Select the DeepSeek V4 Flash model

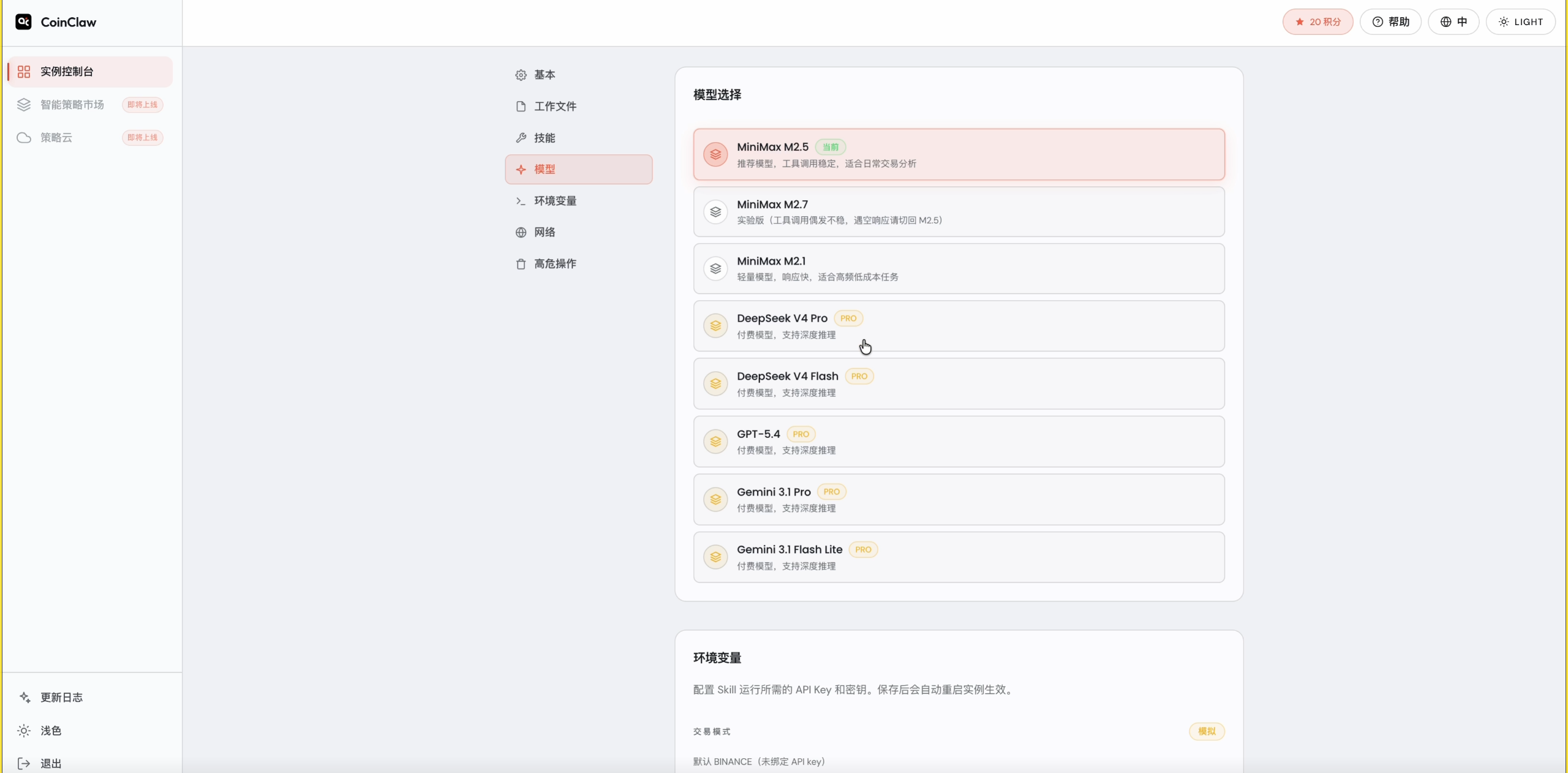pyautogui.click(x=959, y=384)
